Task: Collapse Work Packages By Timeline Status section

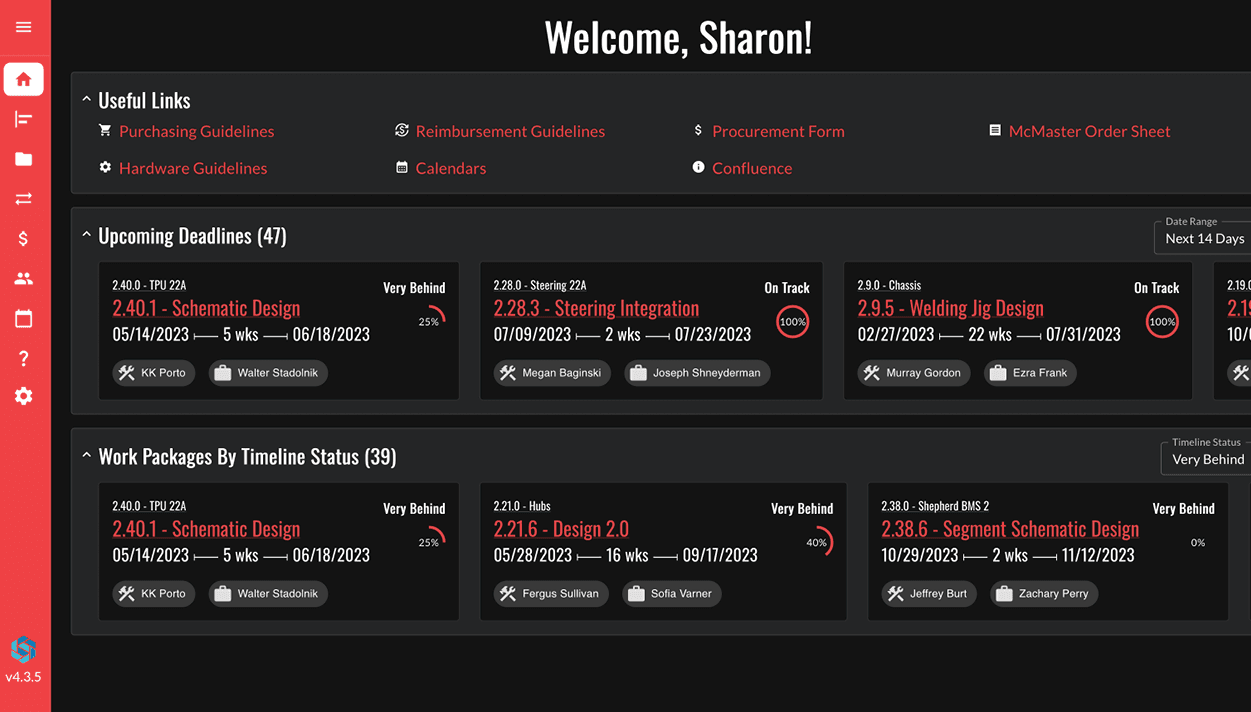Action: coord(87,457)
